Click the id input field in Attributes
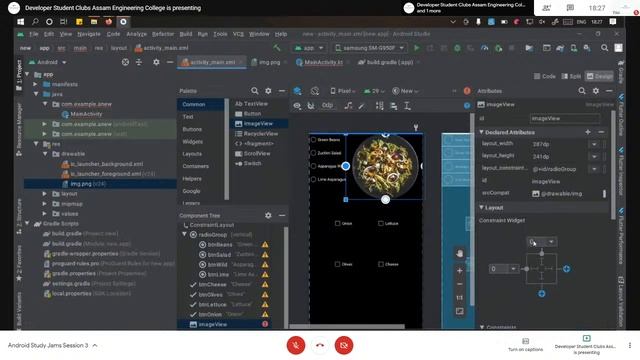Screen dimensions: 640x360 coord(565,118)
